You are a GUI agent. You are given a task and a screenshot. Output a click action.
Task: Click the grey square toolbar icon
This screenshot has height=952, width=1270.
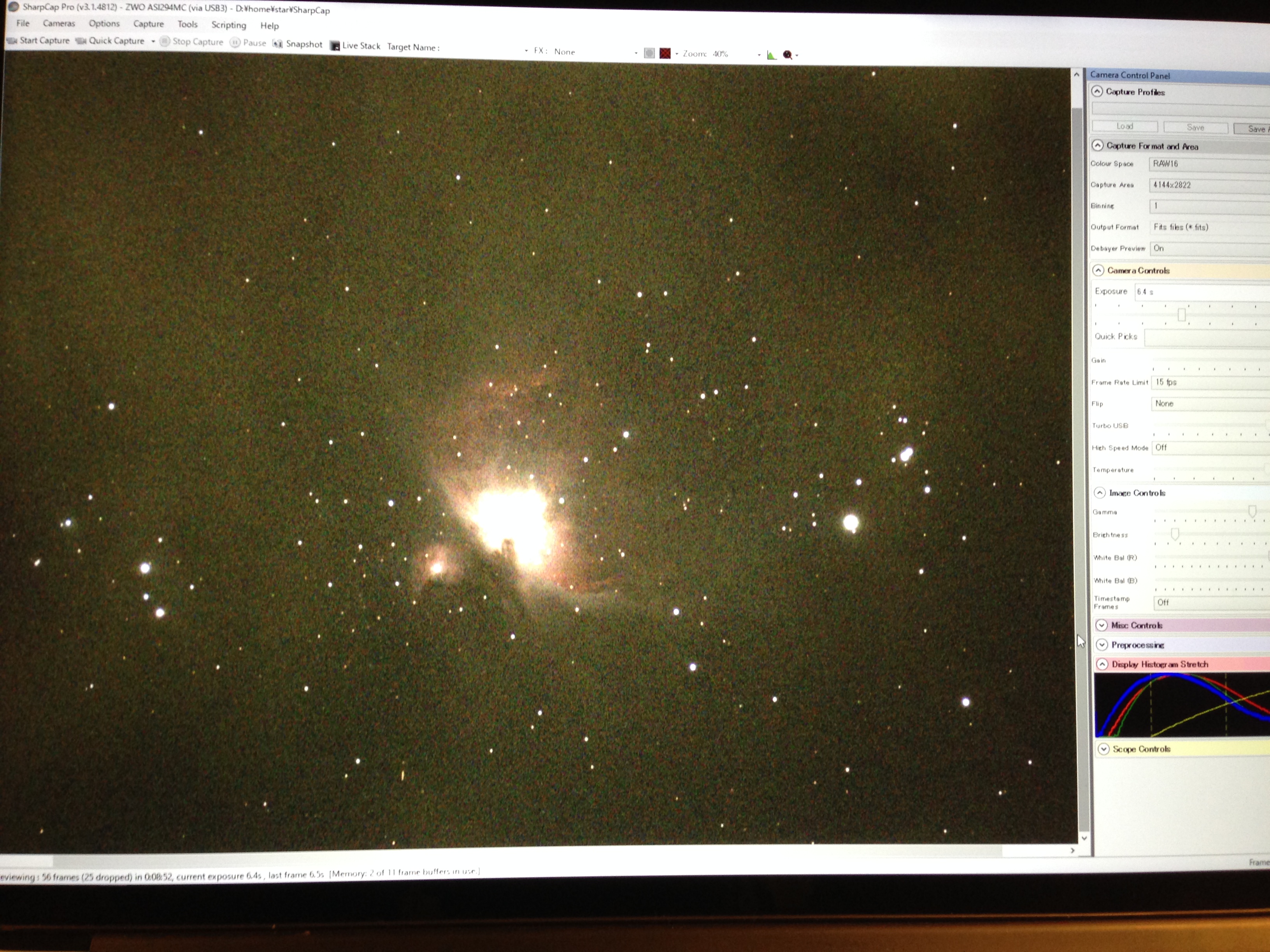649,53
